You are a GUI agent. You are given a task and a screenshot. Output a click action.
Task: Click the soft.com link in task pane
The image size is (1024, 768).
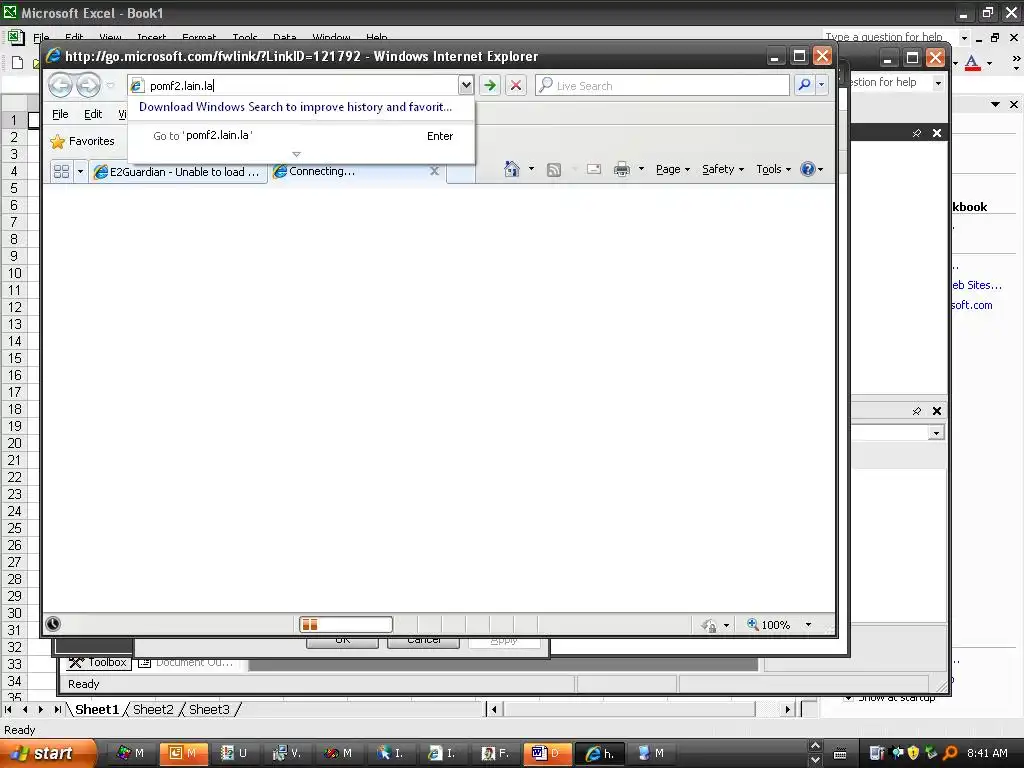[972, 305]
